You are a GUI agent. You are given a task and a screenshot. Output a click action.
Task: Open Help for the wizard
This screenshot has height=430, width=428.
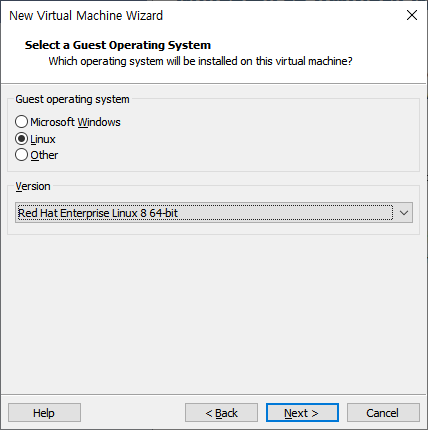tap(44, 413)
